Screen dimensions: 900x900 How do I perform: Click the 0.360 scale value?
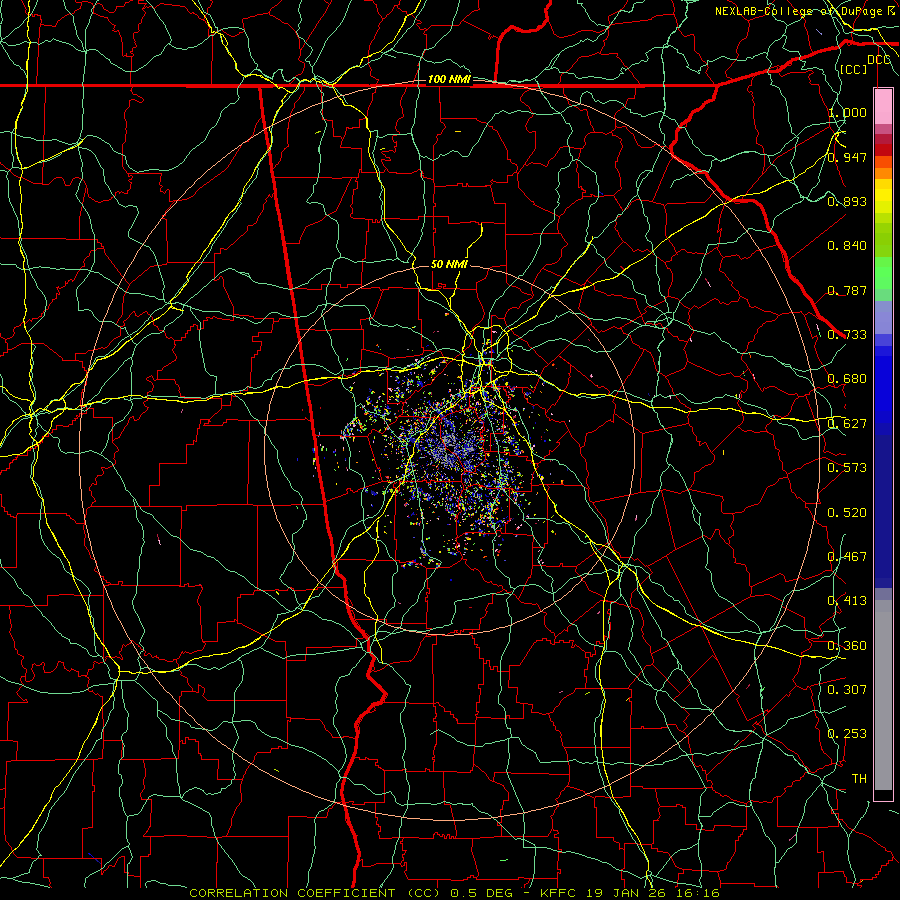click(847, 646)
